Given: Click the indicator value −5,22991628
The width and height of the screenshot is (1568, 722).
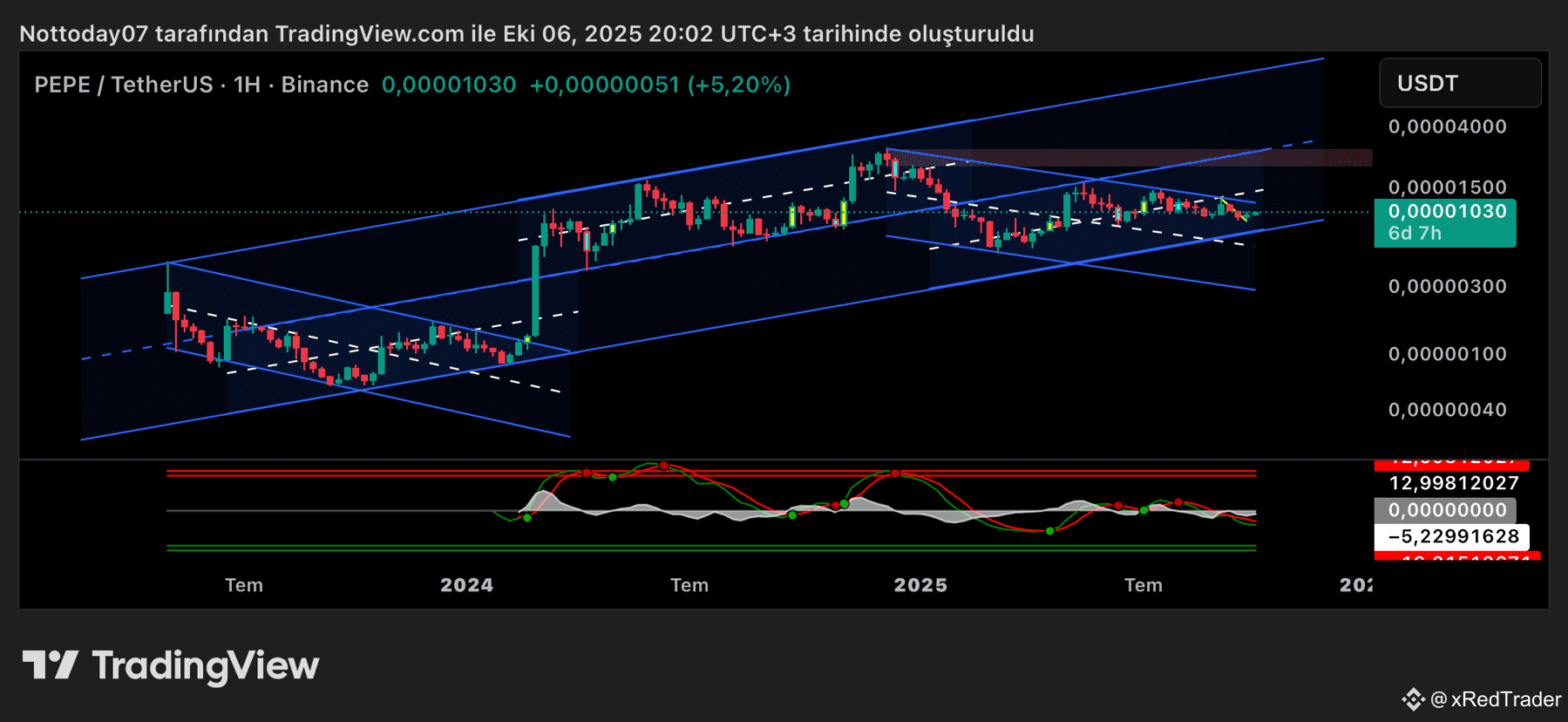Looking at the screenshot, I should click(1453, 536).
